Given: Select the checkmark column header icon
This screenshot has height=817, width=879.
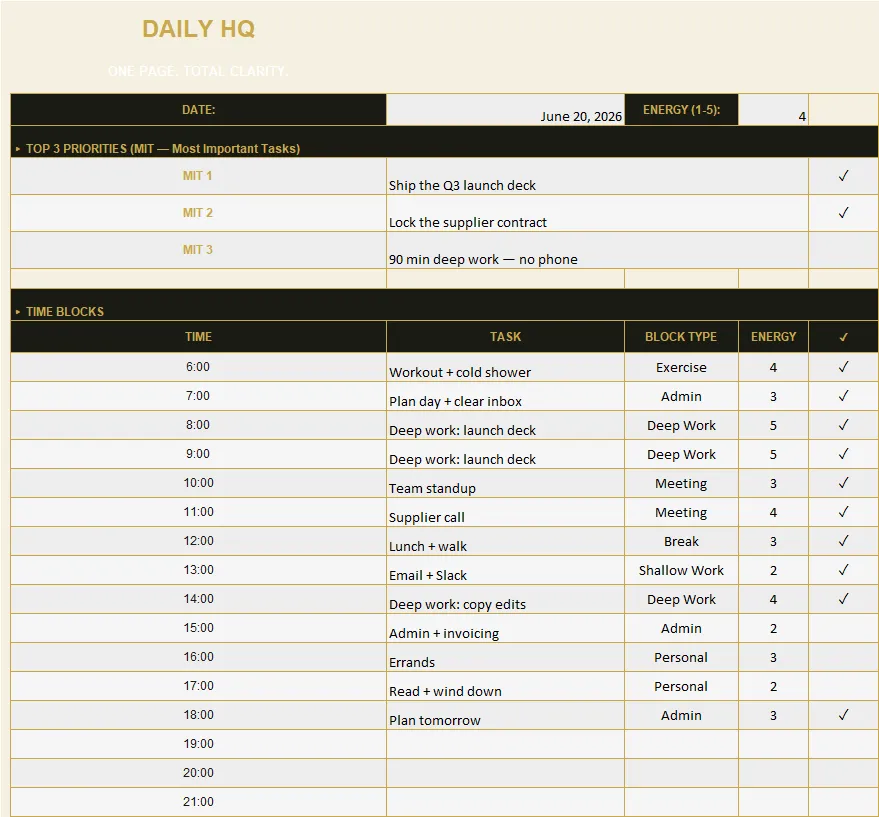Looking at the screenshot, I should [843, 337].
